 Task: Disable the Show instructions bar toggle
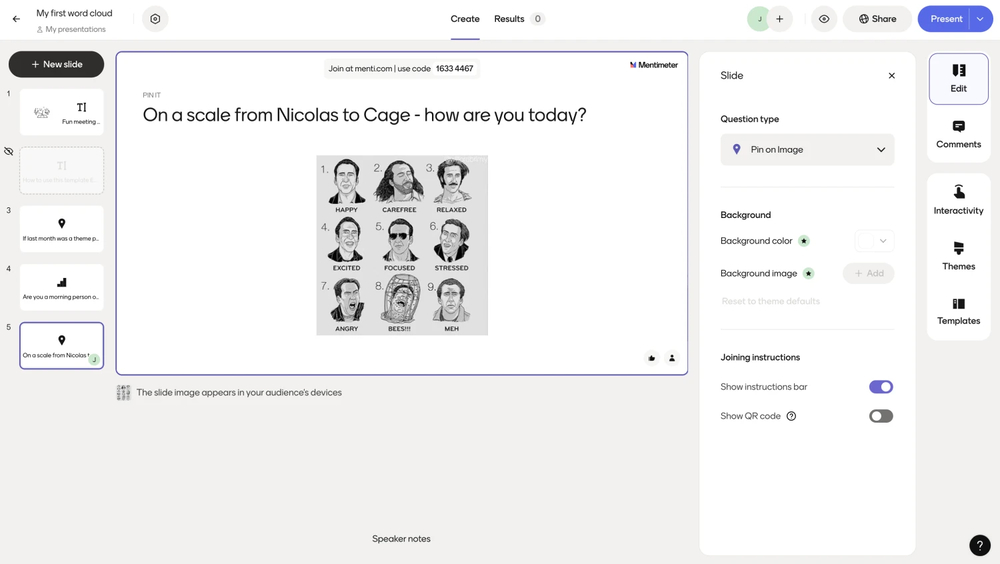(x=880, y=387)
